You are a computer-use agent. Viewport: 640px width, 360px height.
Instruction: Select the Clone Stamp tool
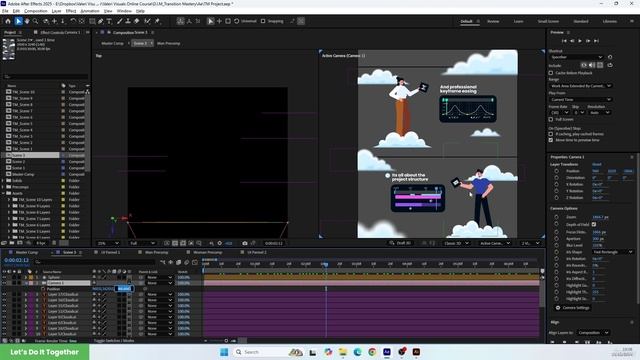pos(128,21)
